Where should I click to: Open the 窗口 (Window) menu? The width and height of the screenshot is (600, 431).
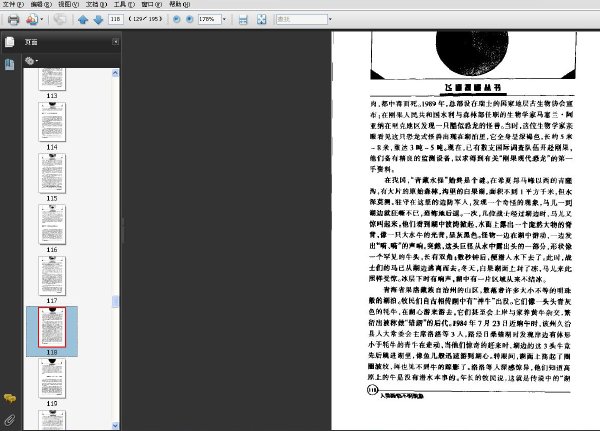click(x=152, y=4)
